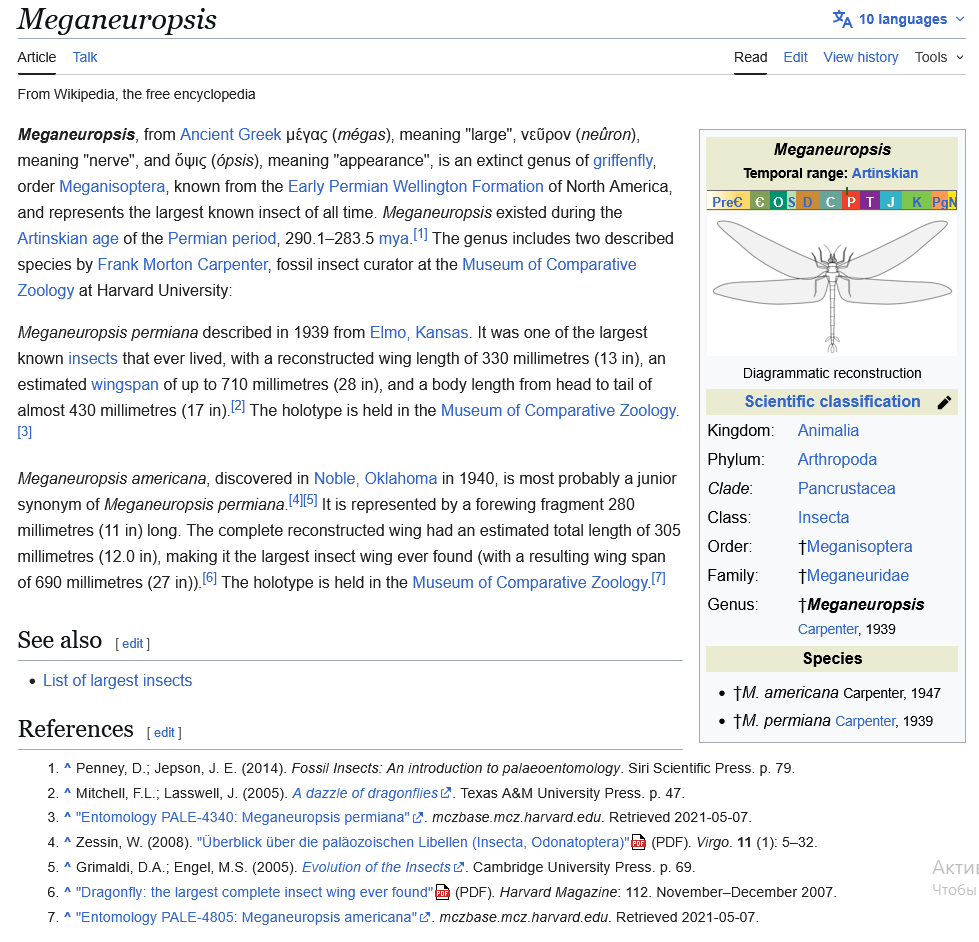Click the purple T Triassic timeline segment
This screenshot has width=979, height=942.
coord(870,202)
